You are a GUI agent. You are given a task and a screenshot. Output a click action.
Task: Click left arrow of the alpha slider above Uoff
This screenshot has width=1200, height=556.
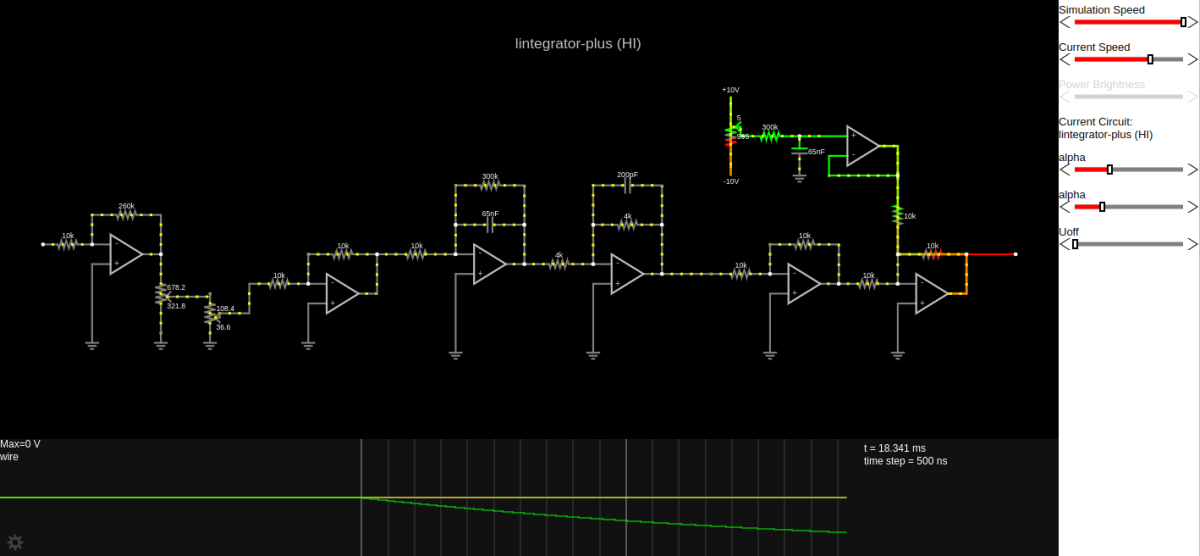[1066, 207]
